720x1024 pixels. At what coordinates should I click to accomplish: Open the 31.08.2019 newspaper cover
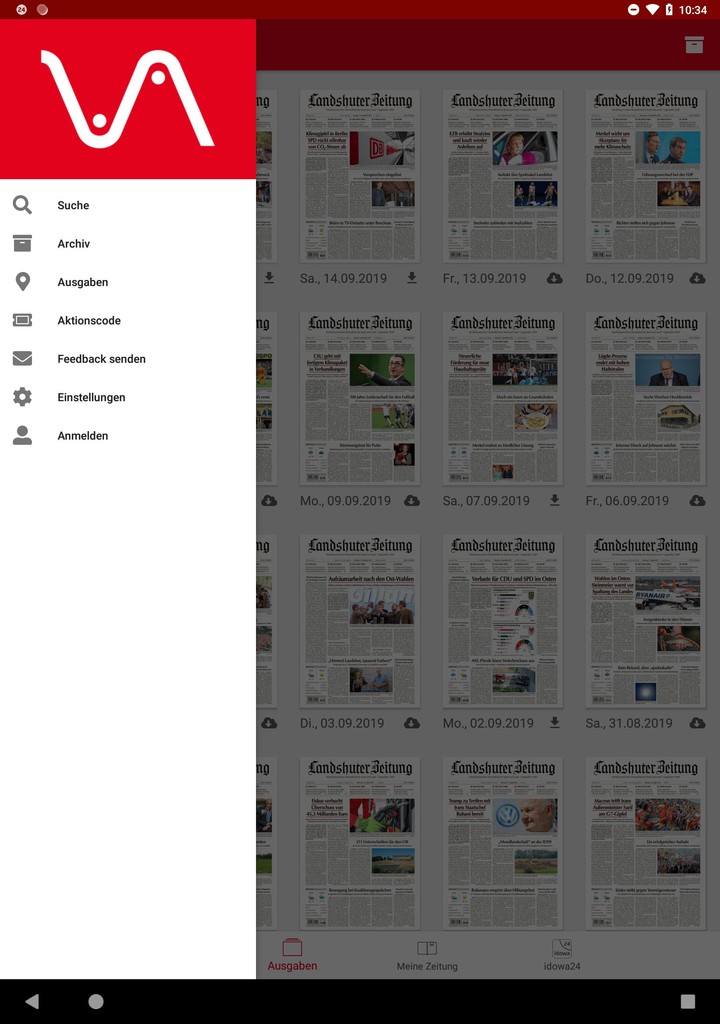[646, 620]
